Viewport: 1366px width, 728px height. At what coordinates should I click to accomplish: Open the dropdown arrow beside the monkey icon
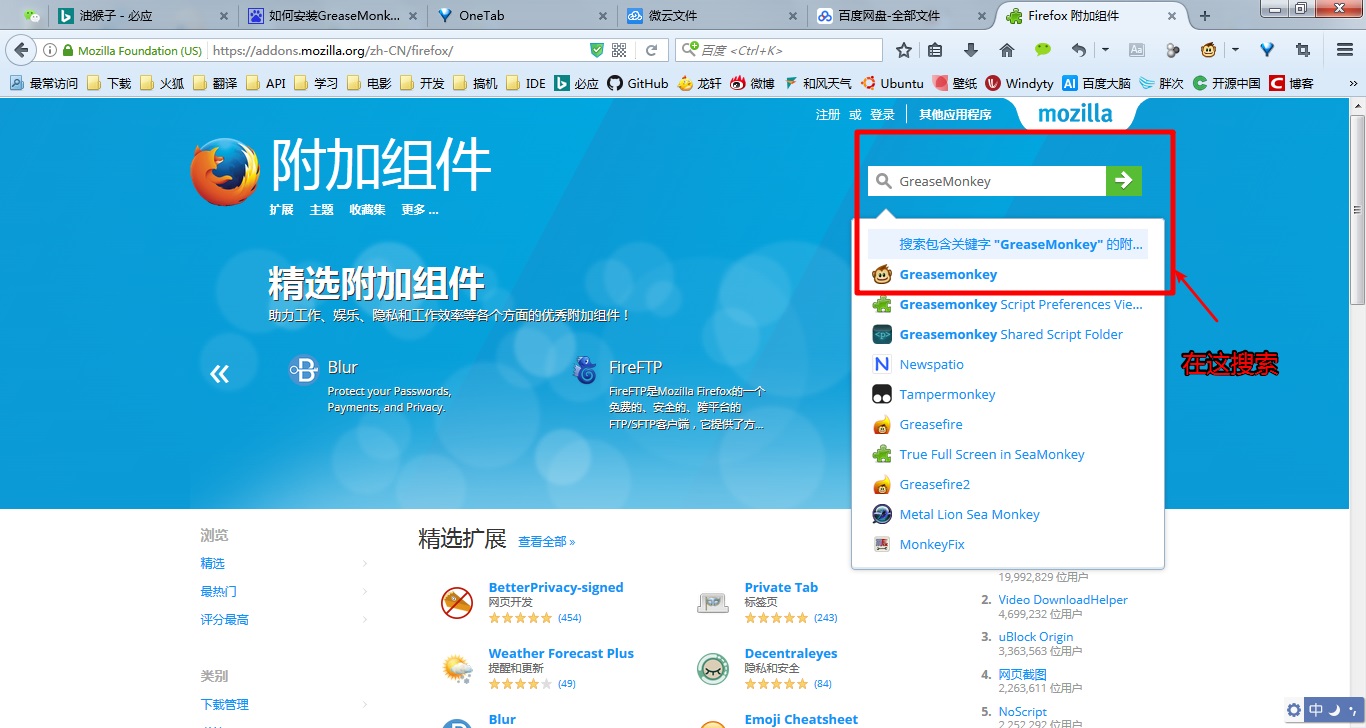[1235, 49]
